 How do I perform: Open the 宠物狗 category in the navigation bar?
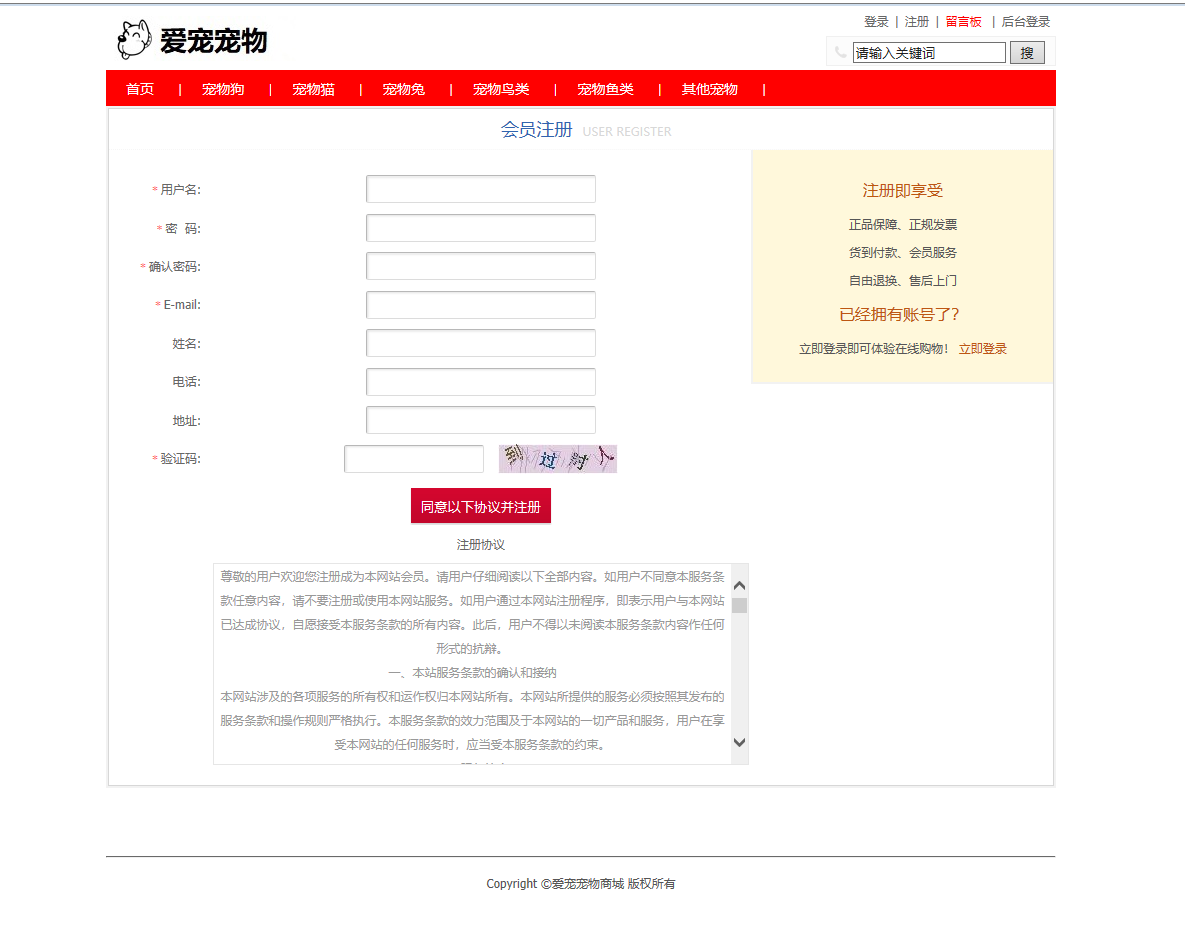coord(221,88)
